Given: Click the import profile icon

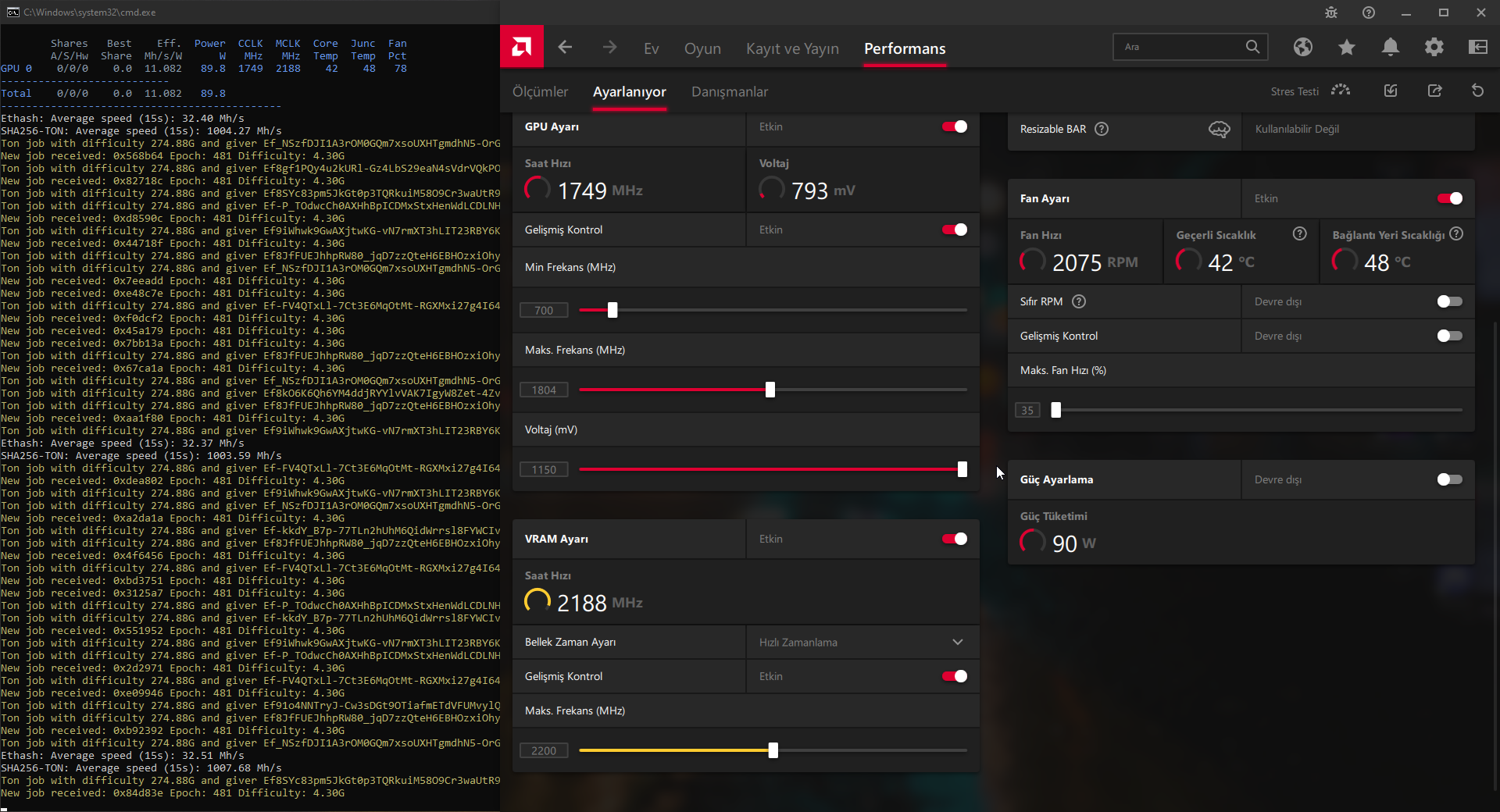Looking at the screenshot, I should coord(1391,91).
